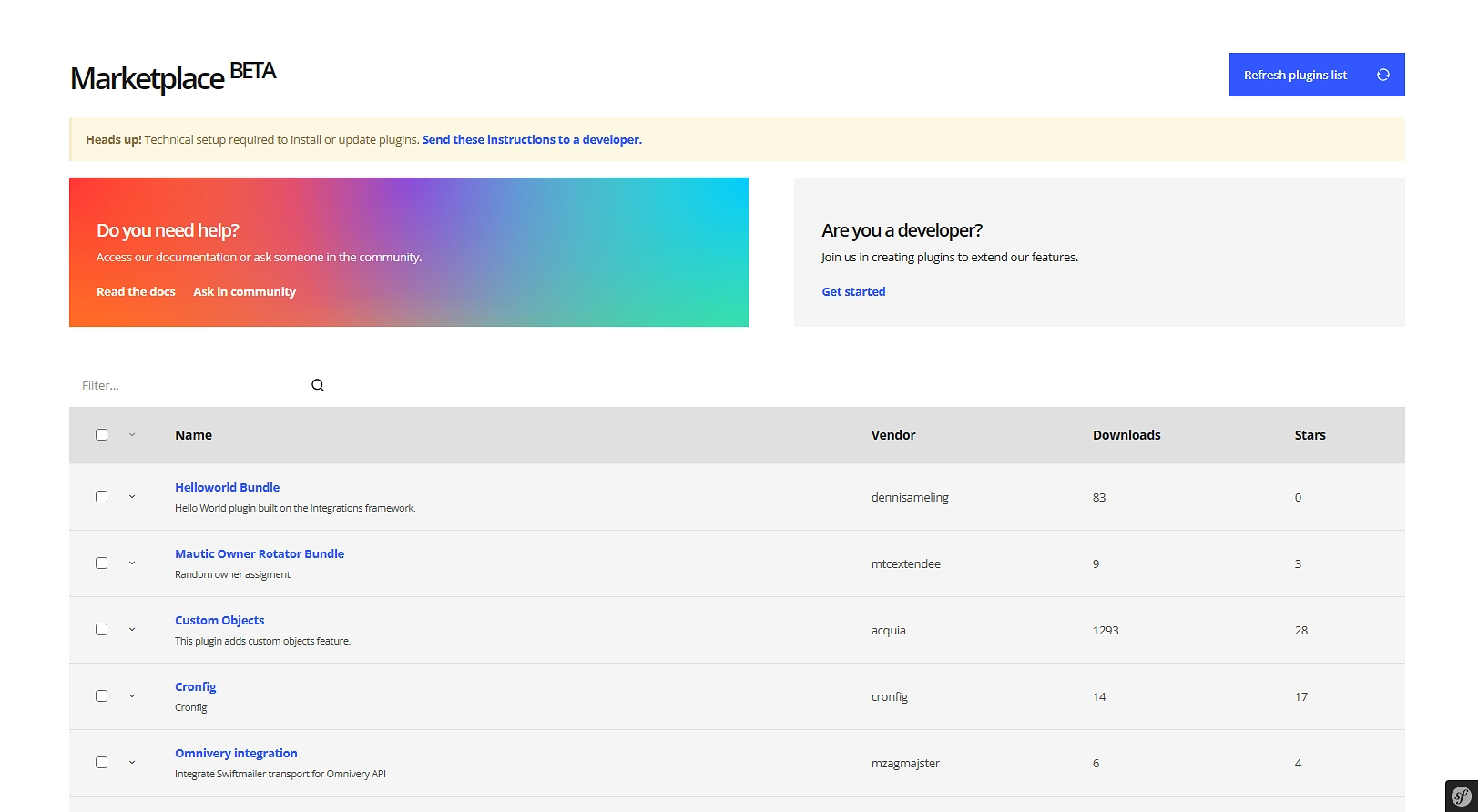
Task: Click the search magnifier icon beside filter
Action: tap(318, 385)
